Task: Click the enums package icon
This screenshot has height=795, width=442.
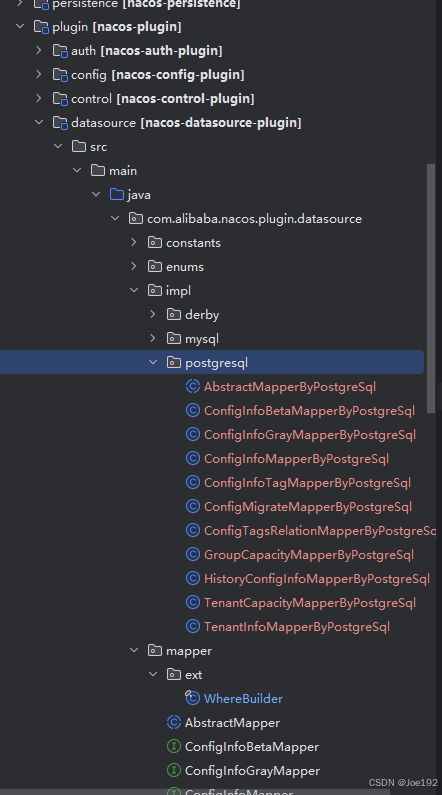Action: pyautogui.click(x=155, y=266)
